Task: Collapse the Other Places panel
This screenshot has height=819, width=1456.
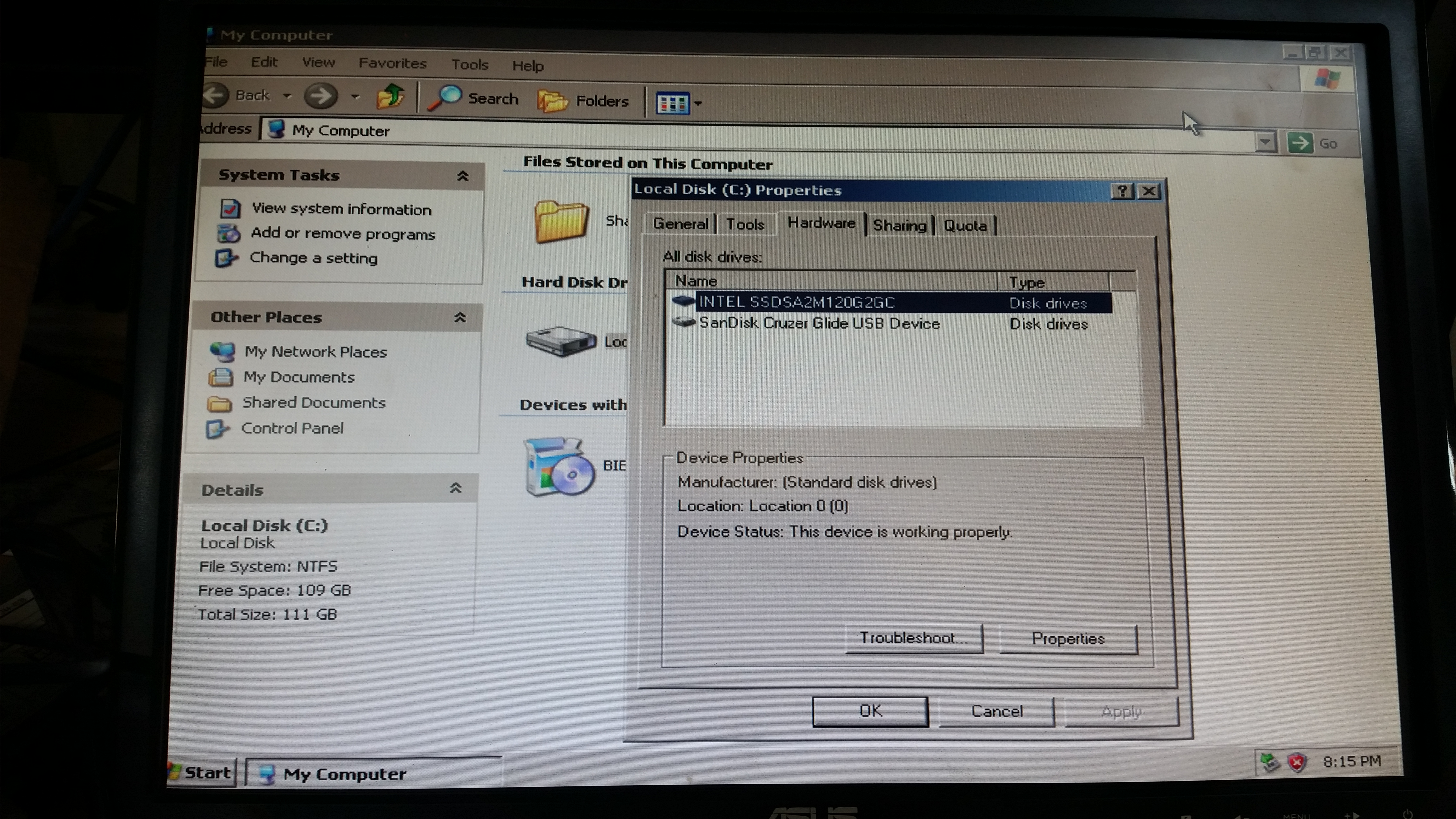Action: 460,317
